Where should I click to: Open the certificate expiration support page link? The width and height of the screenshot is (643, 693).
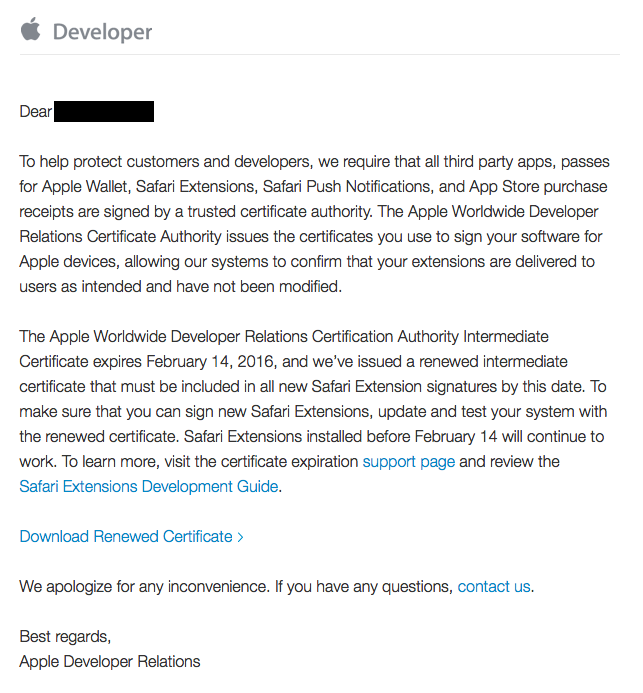pos(409,461)
